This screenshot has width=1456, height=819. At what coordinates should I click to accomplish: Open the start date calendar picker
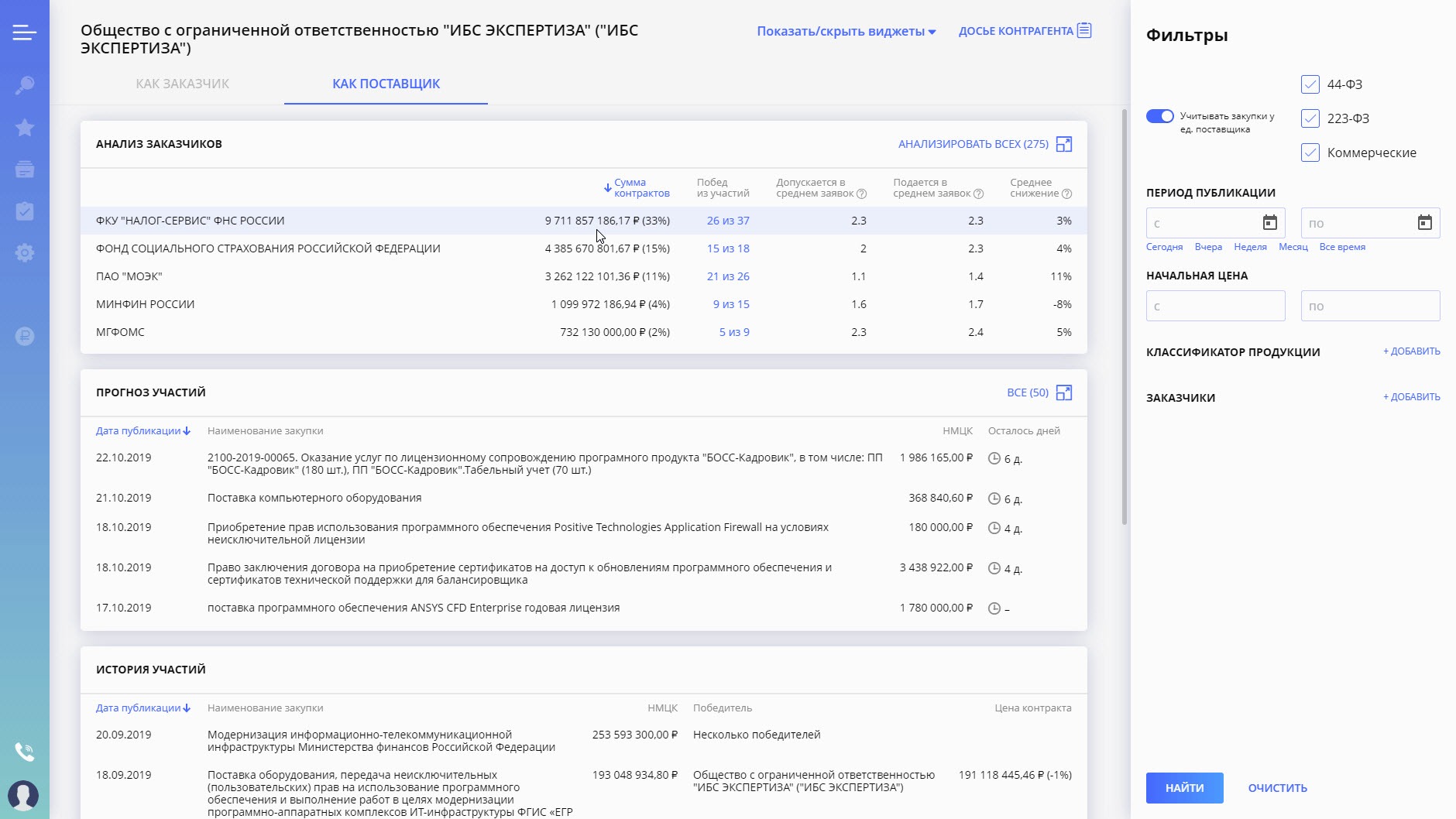click(x=1270, y=223)
